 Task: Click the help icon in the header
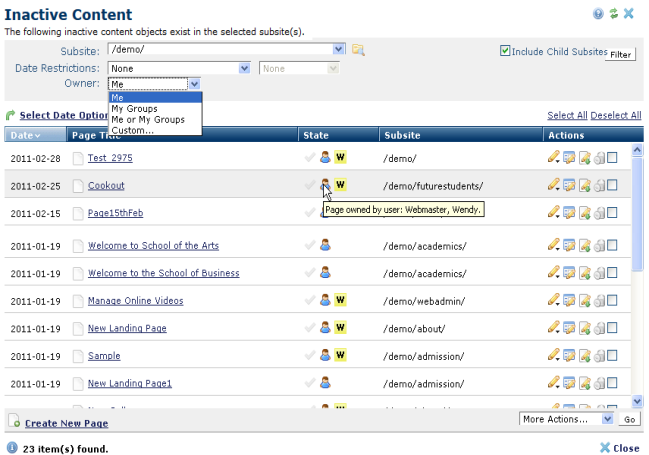pyautogui.click(x=598, y=14)
